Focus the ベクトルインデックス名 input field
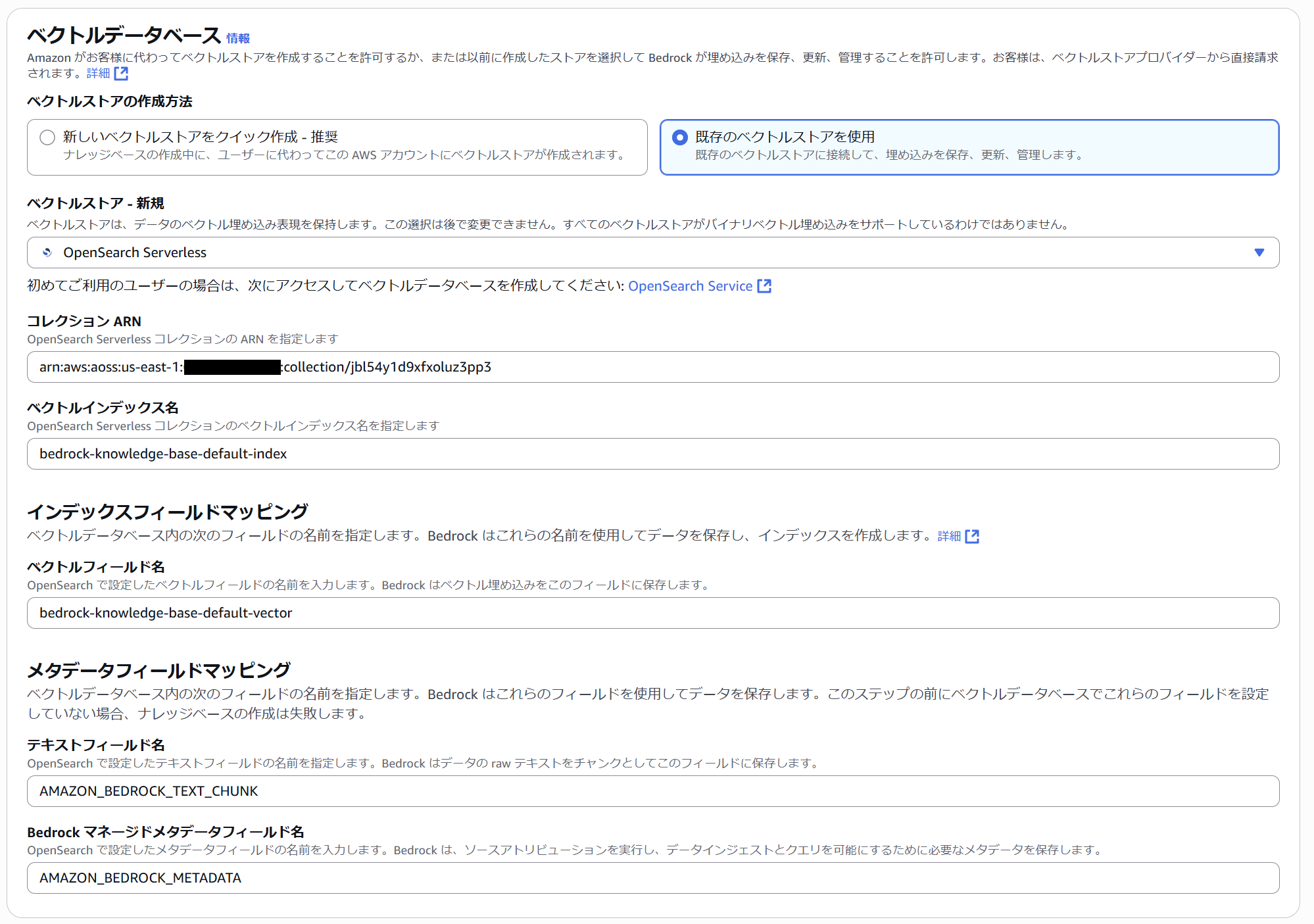This screenshot has height=924, width=1314. coord(652,454)
